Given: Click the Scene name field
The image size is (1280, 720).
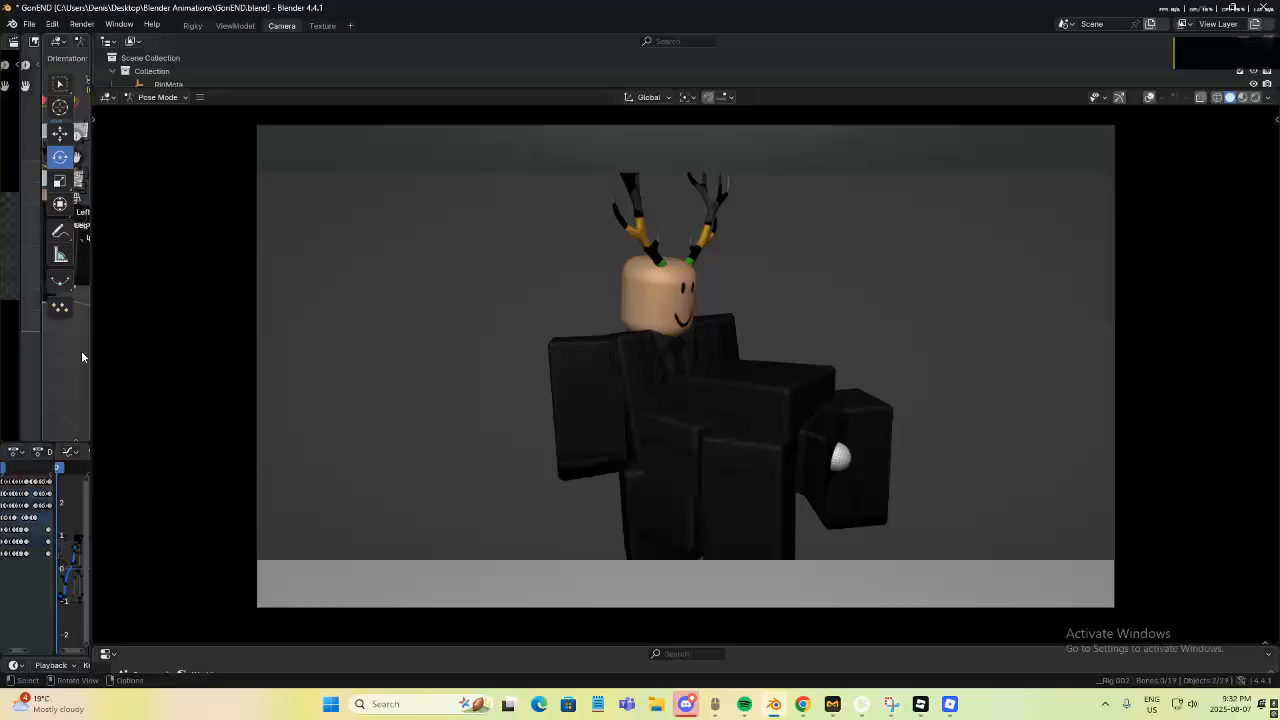Looking at the screenshot, I should [1103, 24].
